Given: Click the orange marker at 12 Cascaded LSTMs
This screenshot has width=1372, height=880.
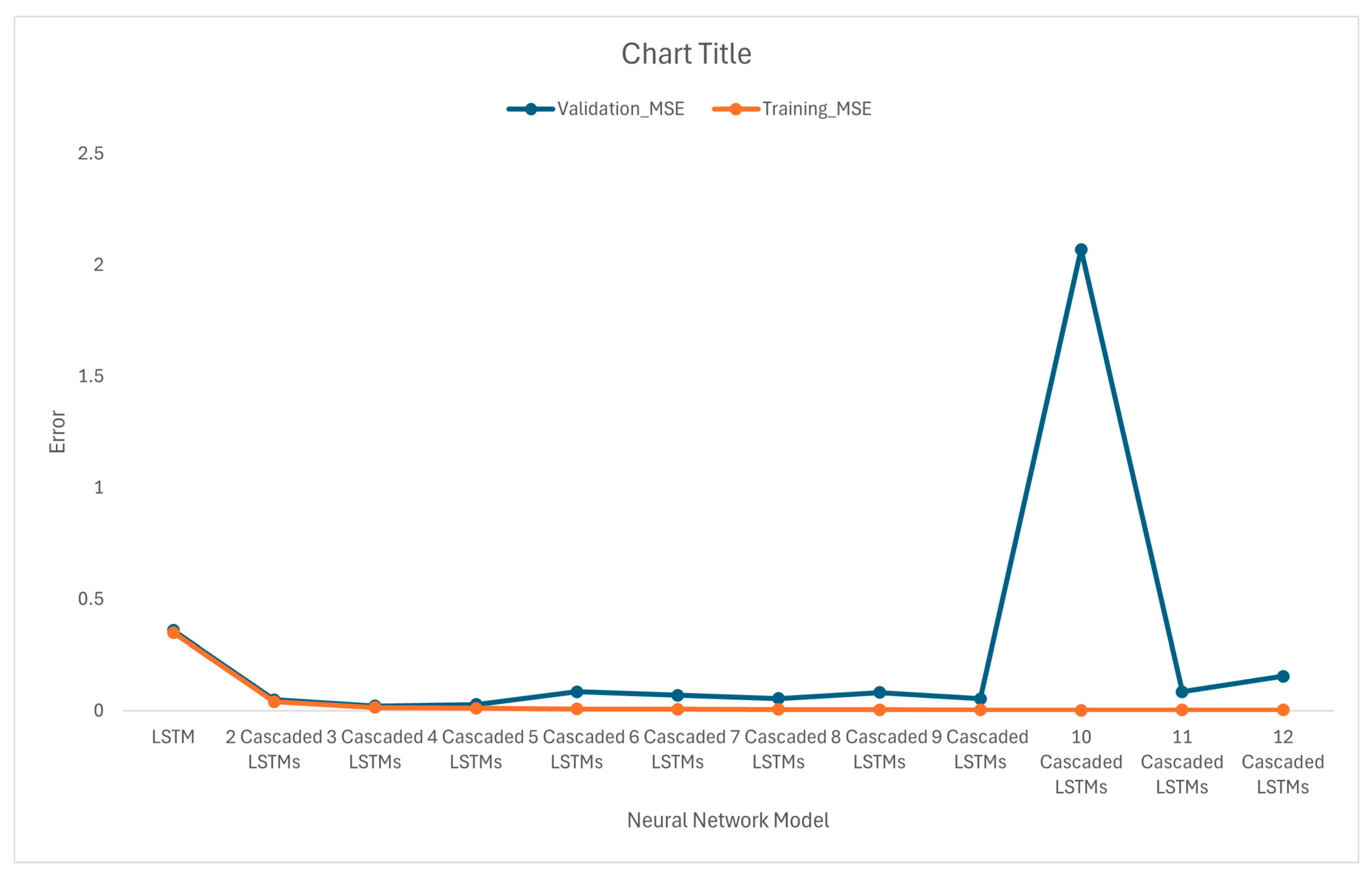Looking at the screenshot, I should [1283, 710].
